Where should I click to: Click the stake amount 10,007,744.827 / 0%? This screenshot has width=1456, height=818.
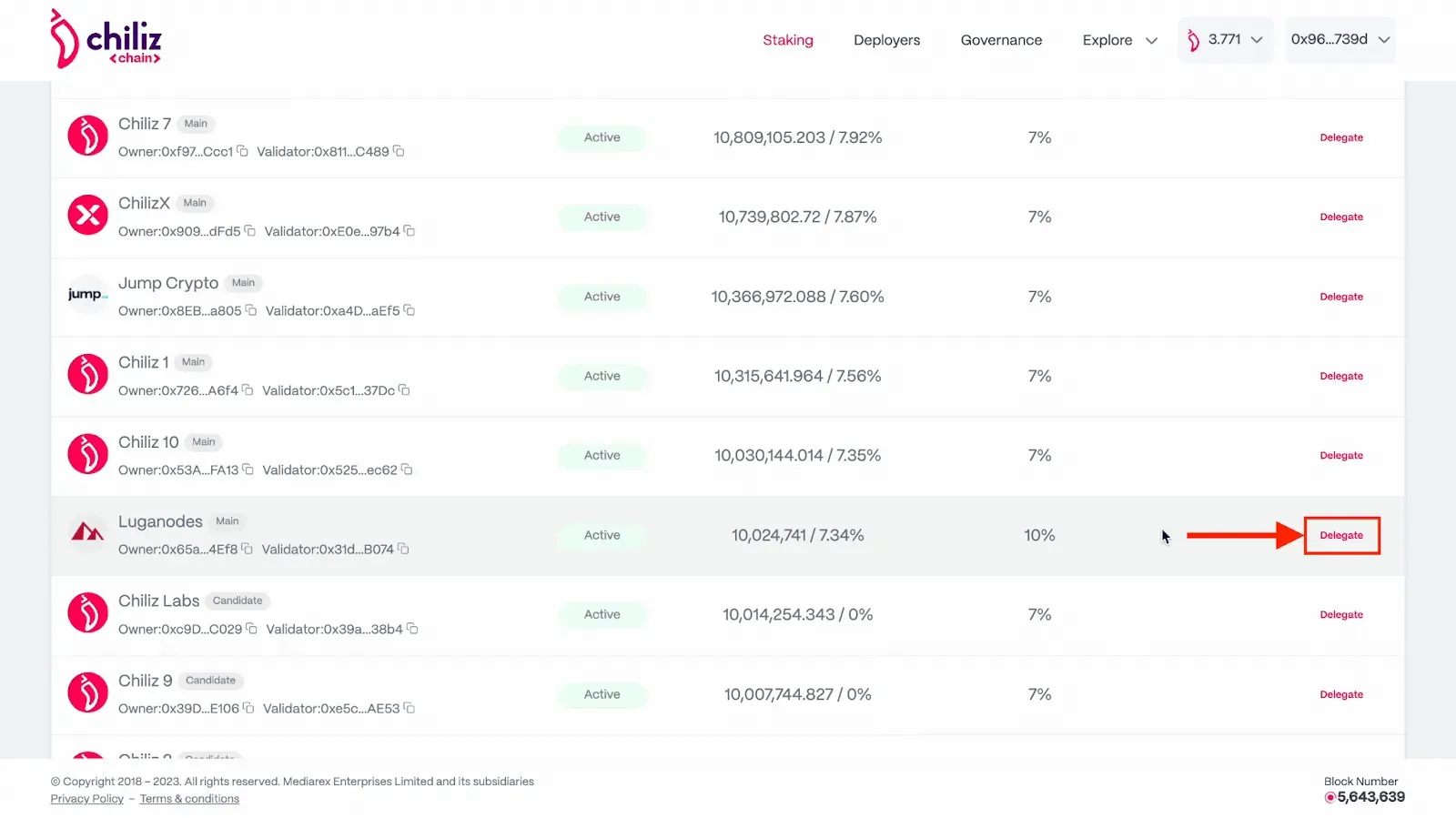(798, 694)
